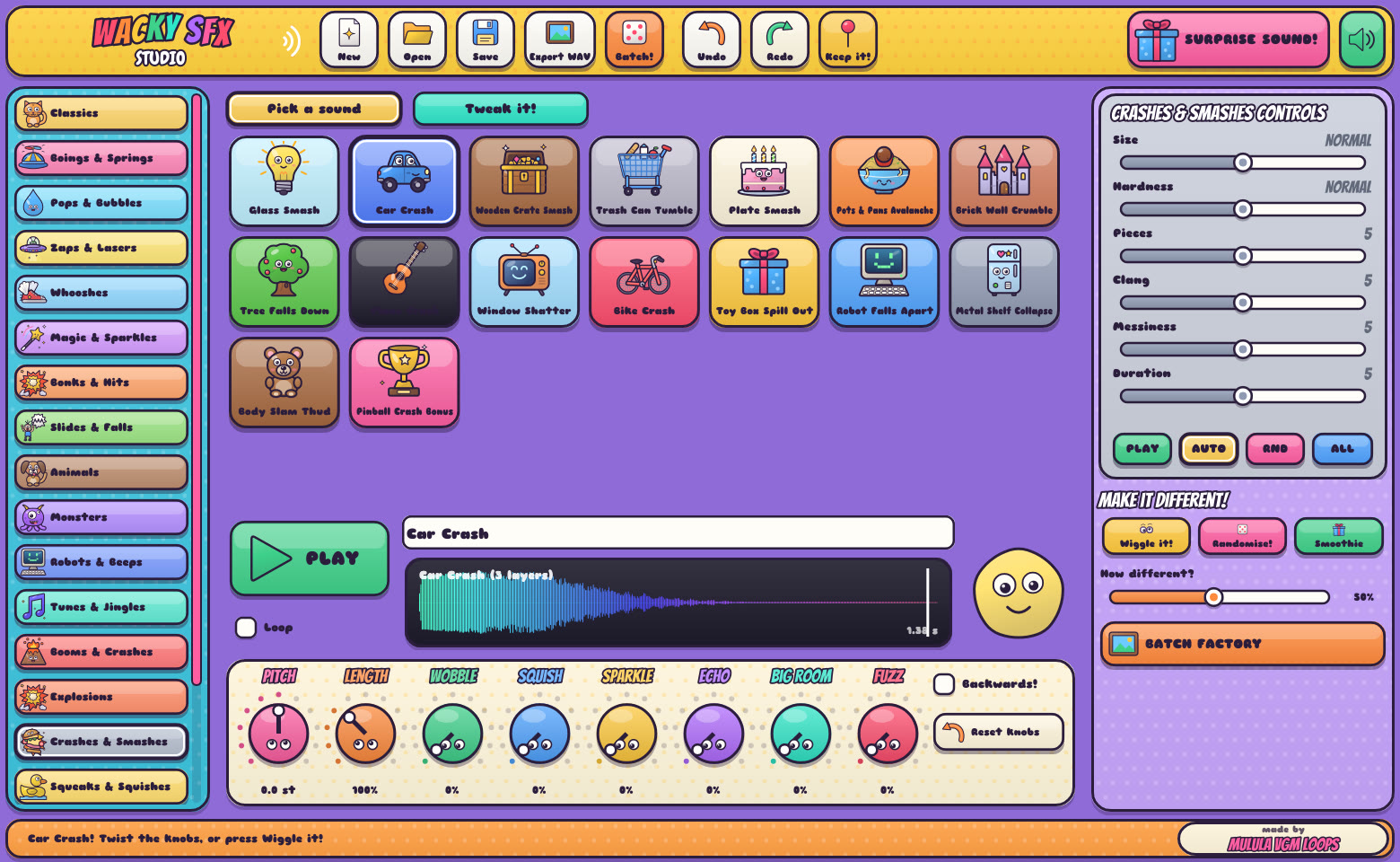Click the New file toolbar icon
Screen dimensions: 1400x862
click(349, 40)
